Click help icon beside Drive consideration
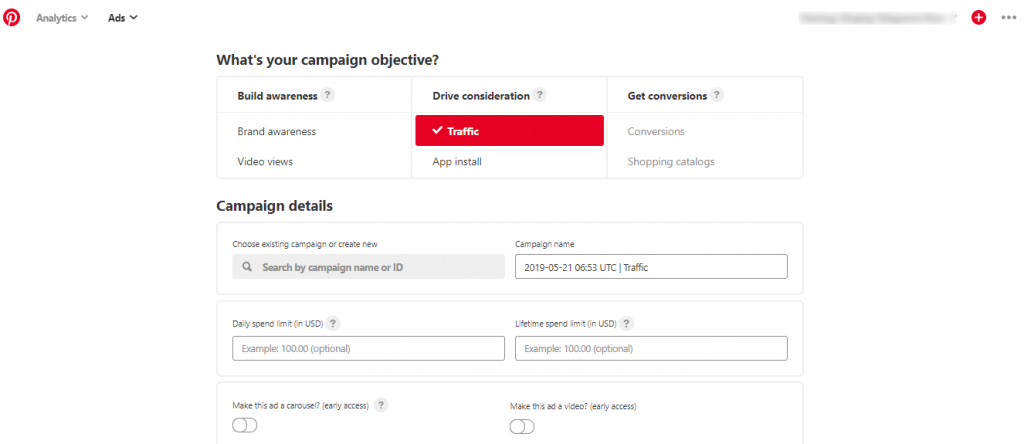The width and height of the screenshot is (1024, 444). 539,95
